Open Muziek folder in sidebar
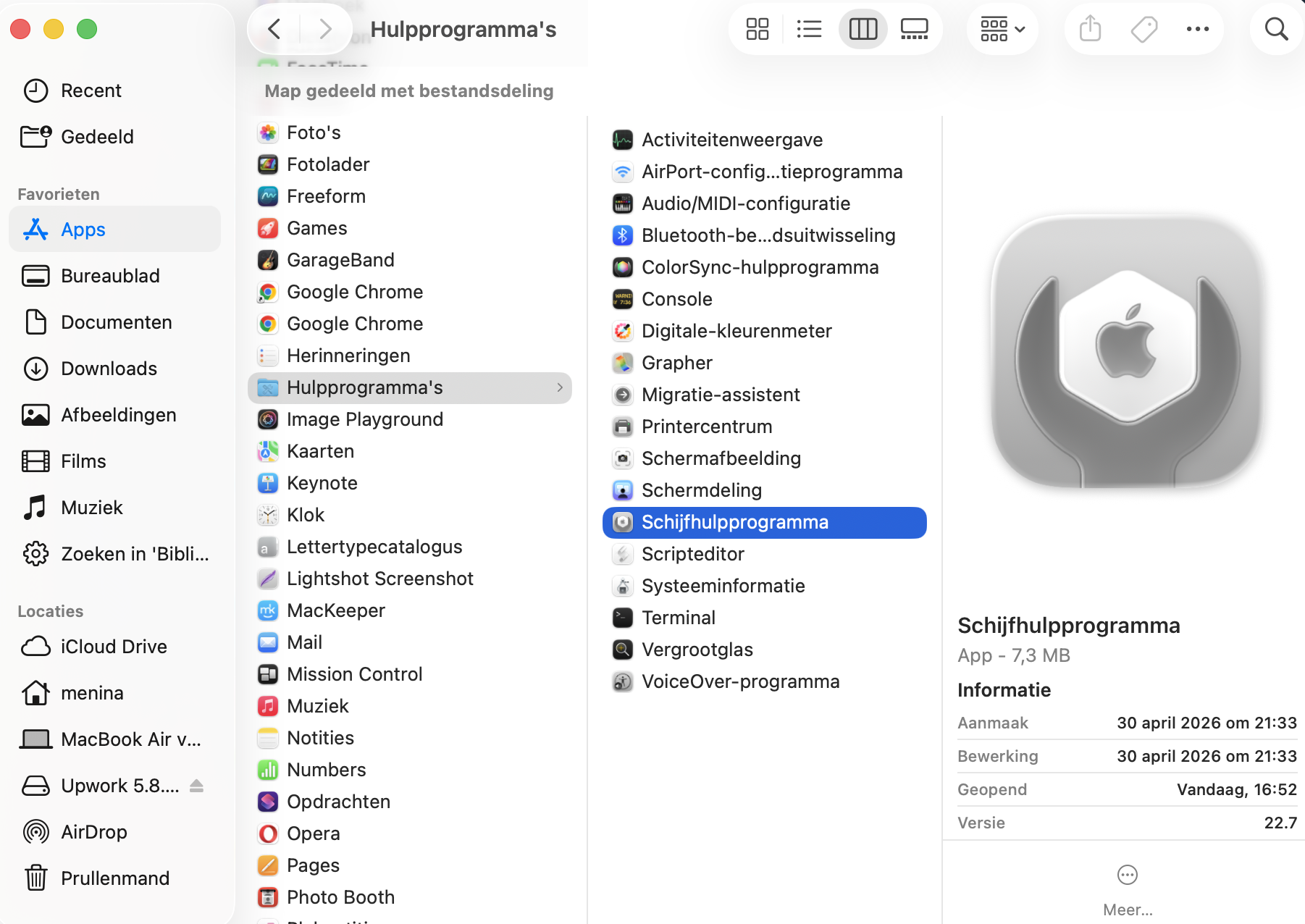Image resolution: width=1305 pixels, height=924 pixels. pos(114,508)
